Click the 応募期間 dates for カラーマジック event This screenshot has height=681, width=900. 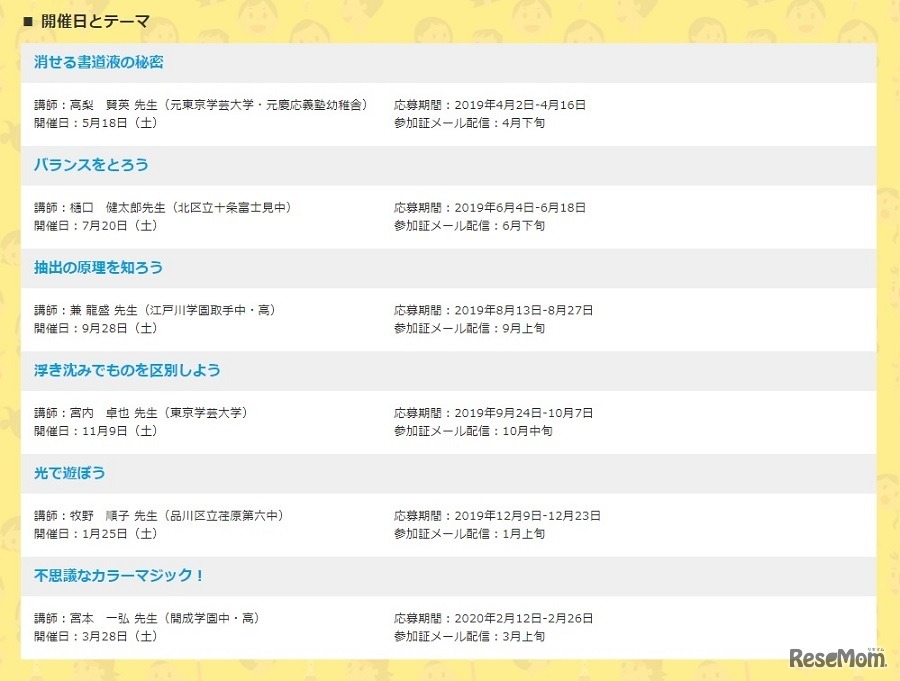point(491,618)
